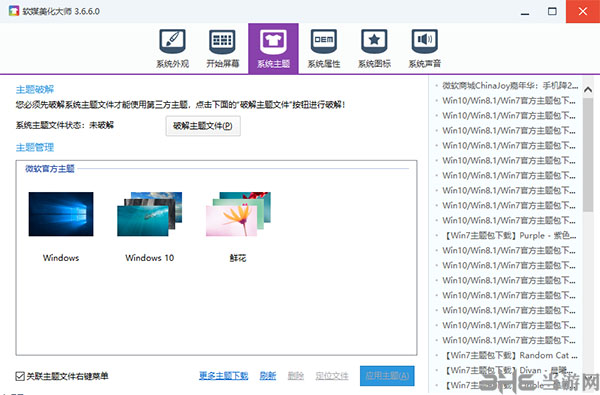
Task: Click the news list scrollbar thumb
Action: [588, 155]
